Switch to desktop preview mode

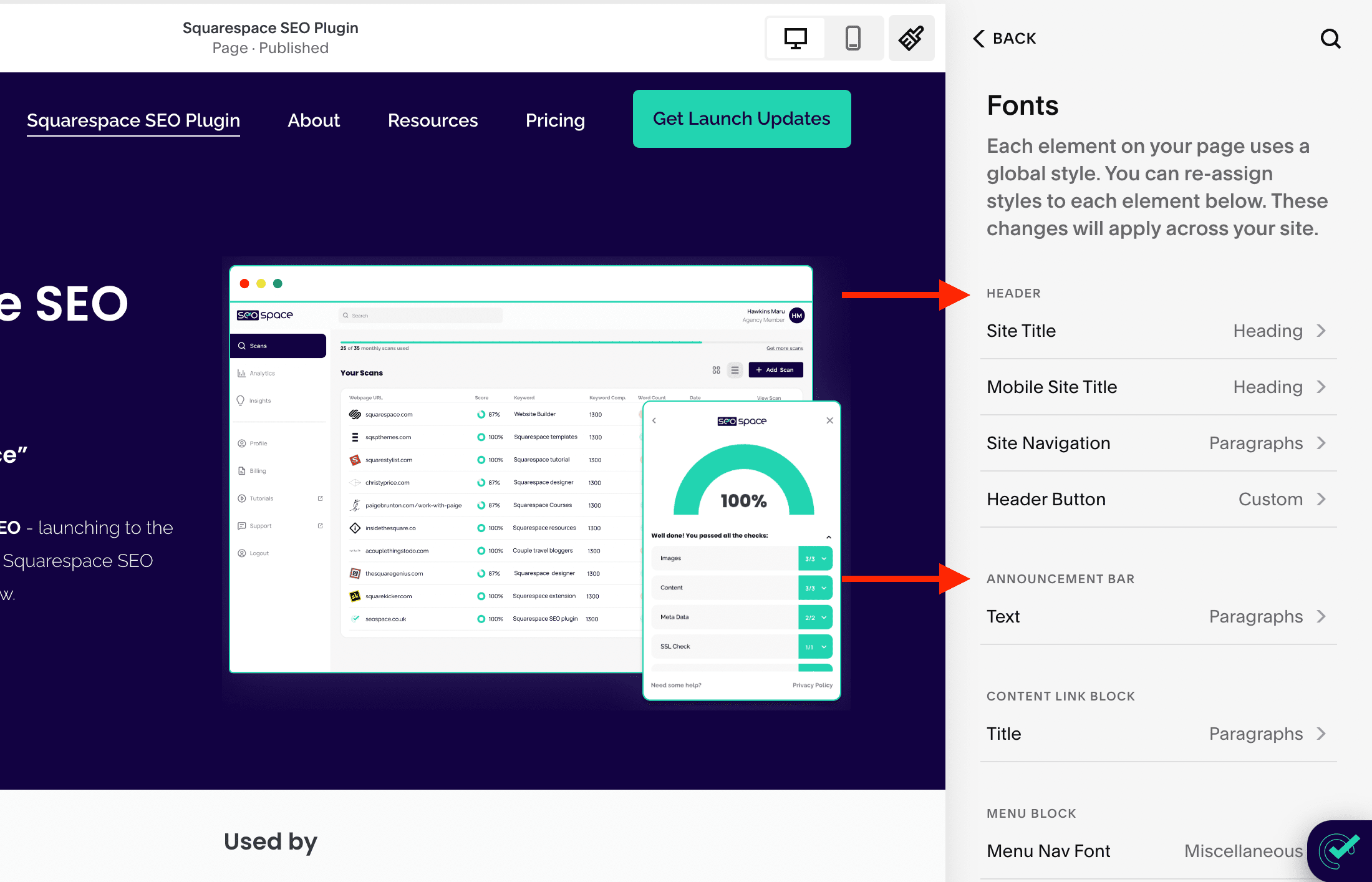pos(795,38)
